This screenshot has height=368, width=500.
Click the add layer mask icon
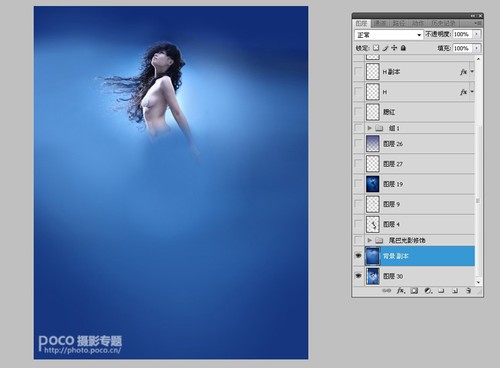click(x=414, y=291)
